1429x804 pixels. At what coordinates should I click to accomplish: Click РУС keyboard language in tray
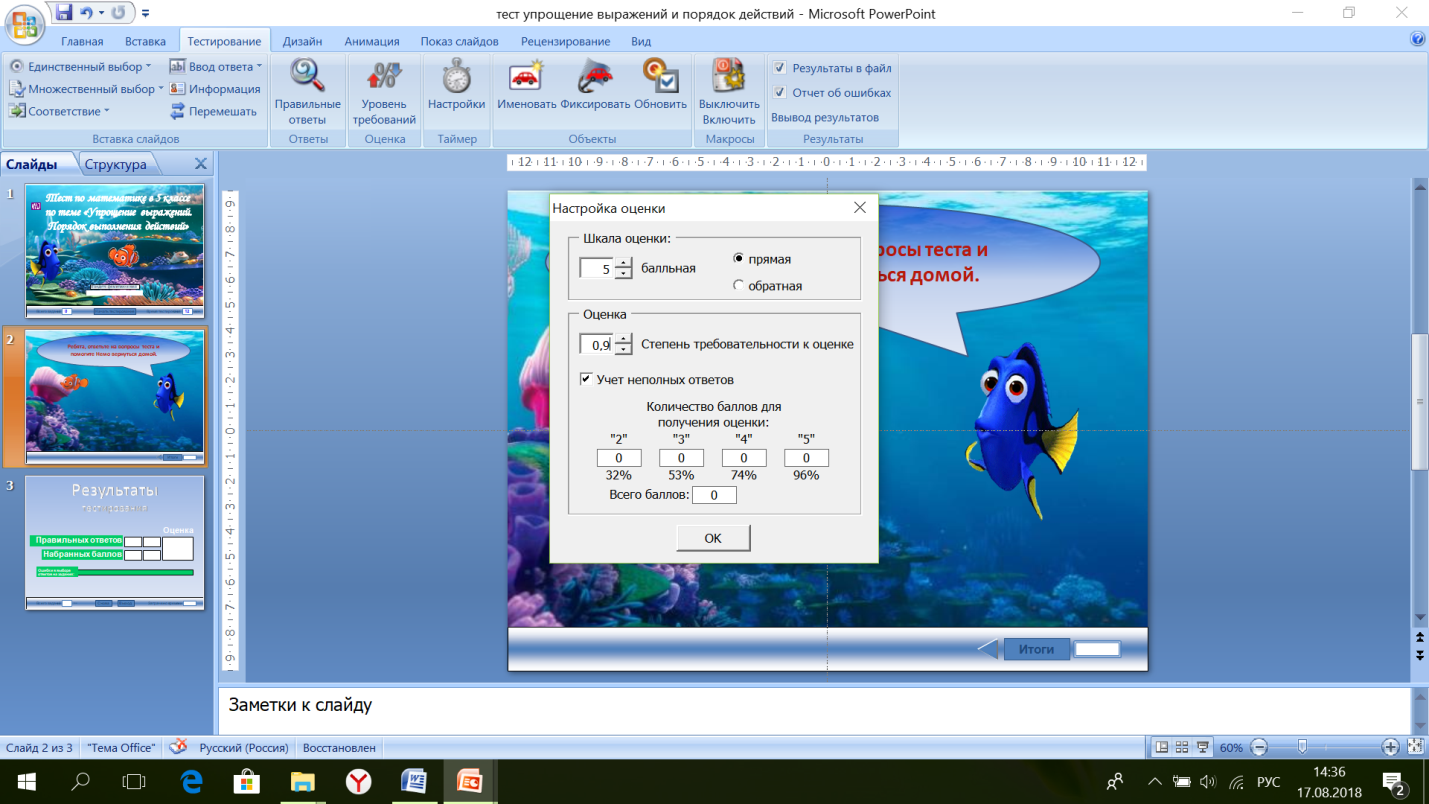1268,782
